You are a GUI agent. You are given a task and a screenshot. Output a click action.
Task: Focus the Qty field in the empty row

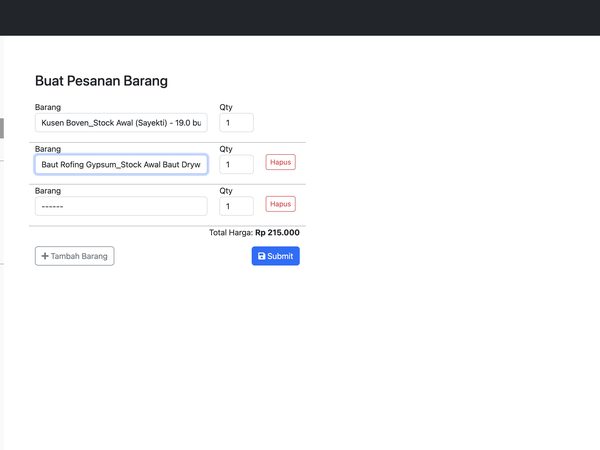(236, 206)
